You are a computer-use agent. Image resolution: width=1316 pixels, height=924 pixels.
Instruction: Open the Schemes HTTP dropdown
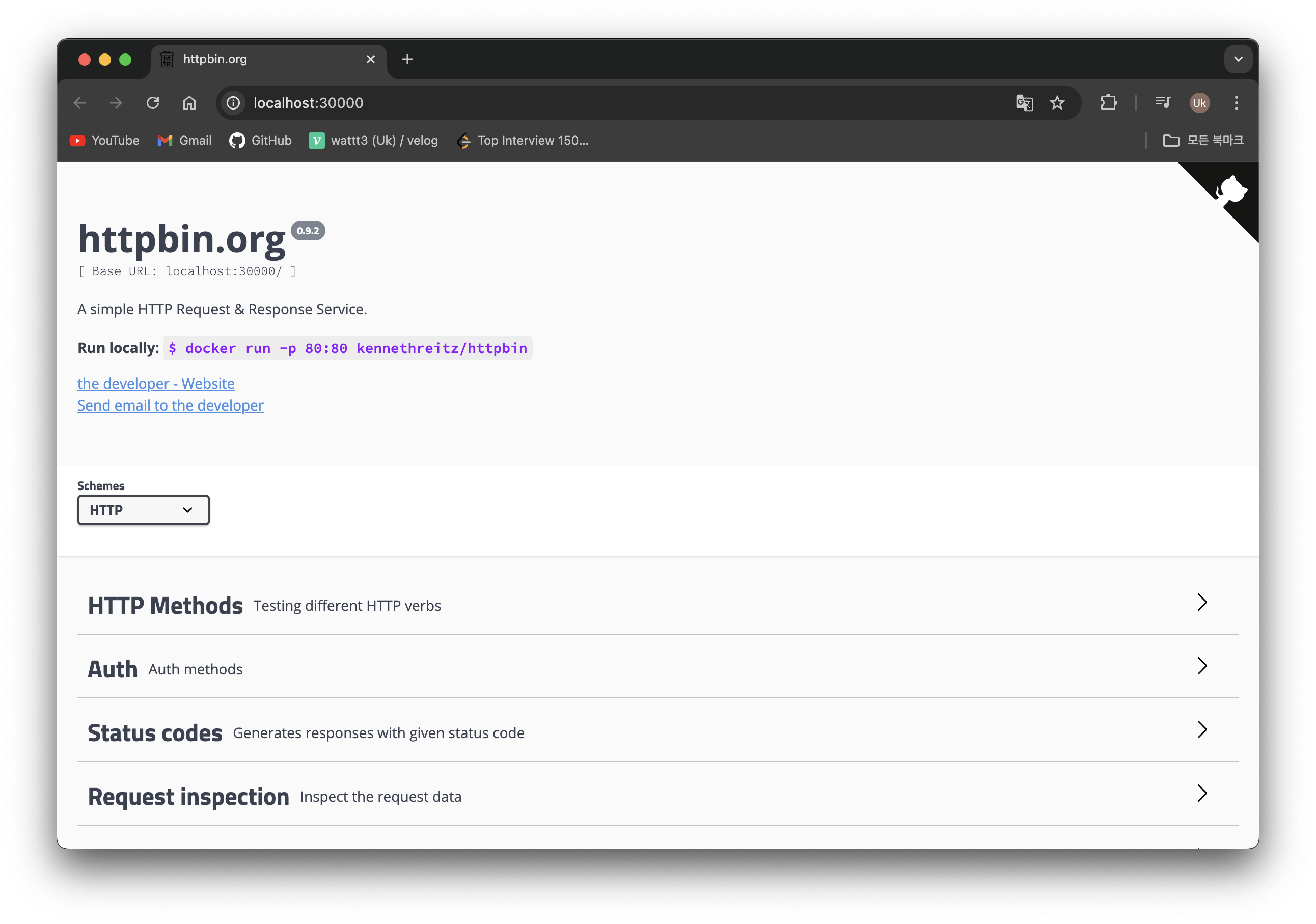click(143, 510)
